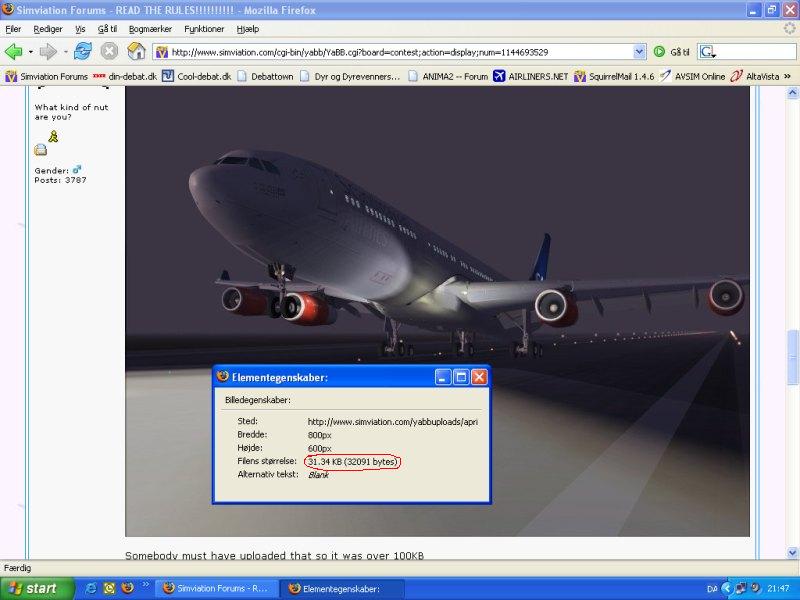This screenshot has height=600, width=800.
Task: Open SquirrelMail 1.4.6 bookmark
Action: click(x=614, y=77)
